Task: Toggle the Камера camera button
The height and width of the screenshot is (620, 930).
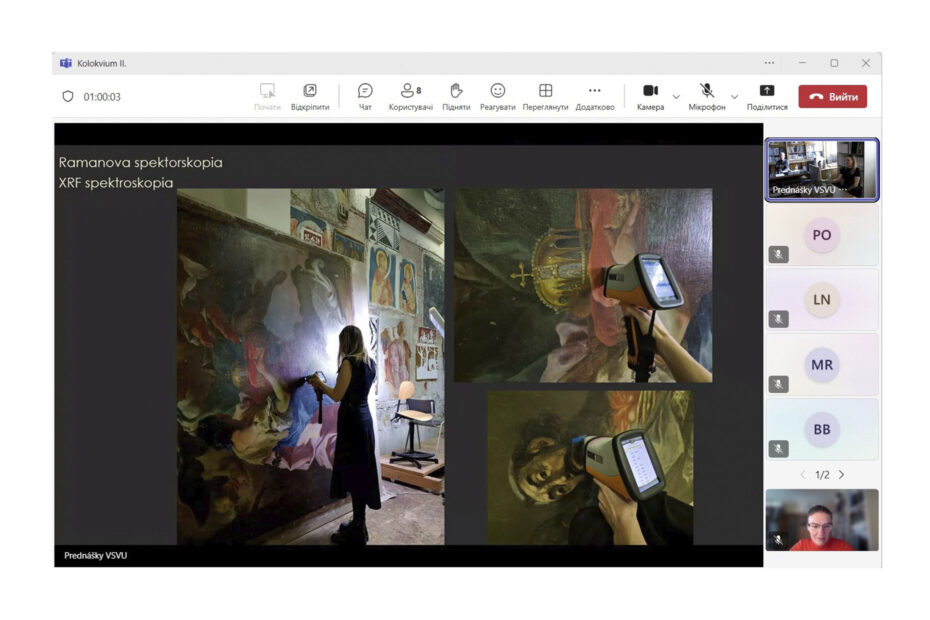Action: (x=651, y=97)
